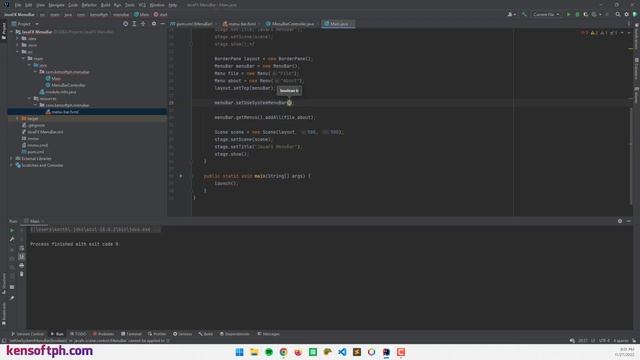Open the Edit menu

[x=29, y=5]
